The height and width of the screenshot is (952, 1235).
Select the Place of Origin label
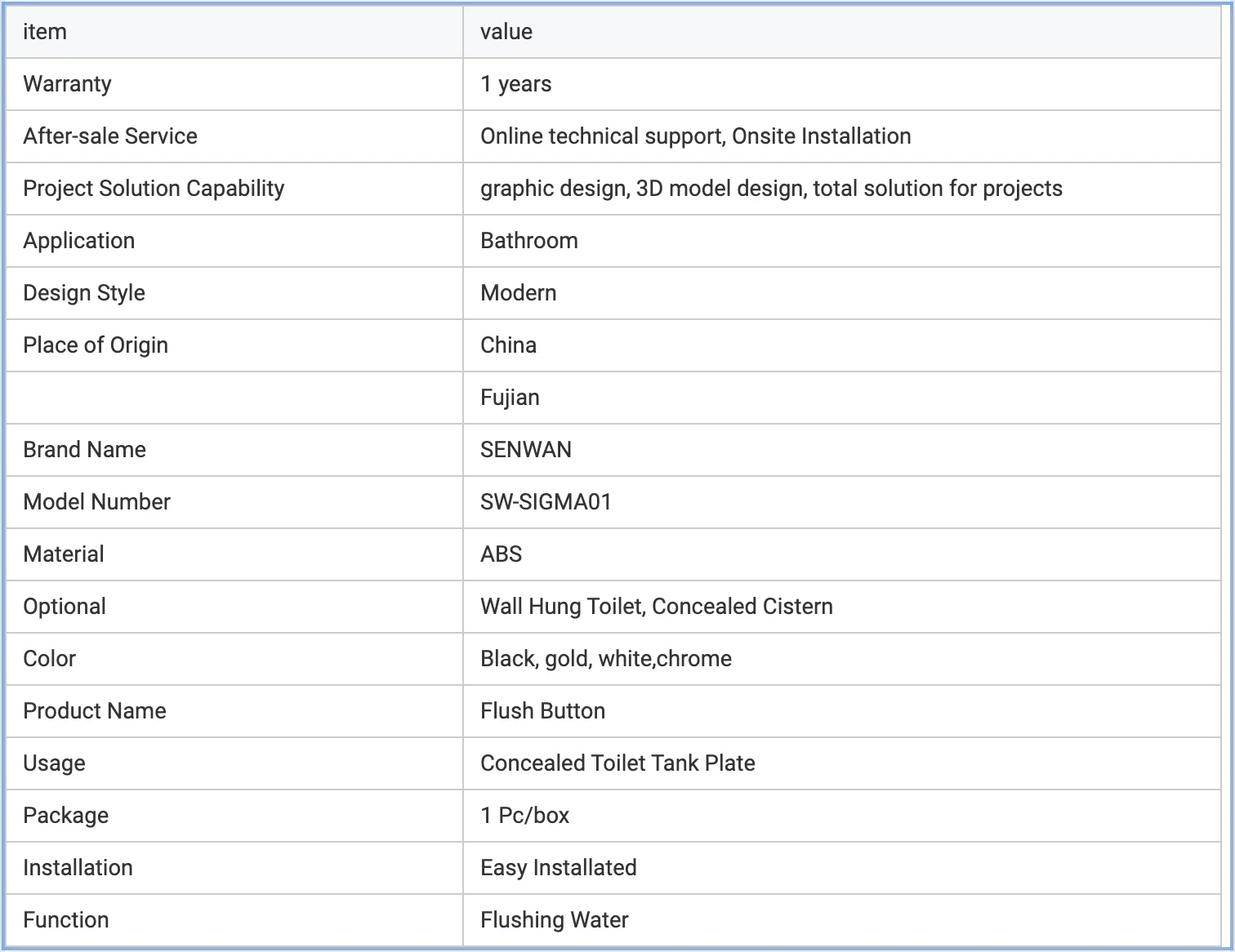pyautogui.click(x=96, y=345)
